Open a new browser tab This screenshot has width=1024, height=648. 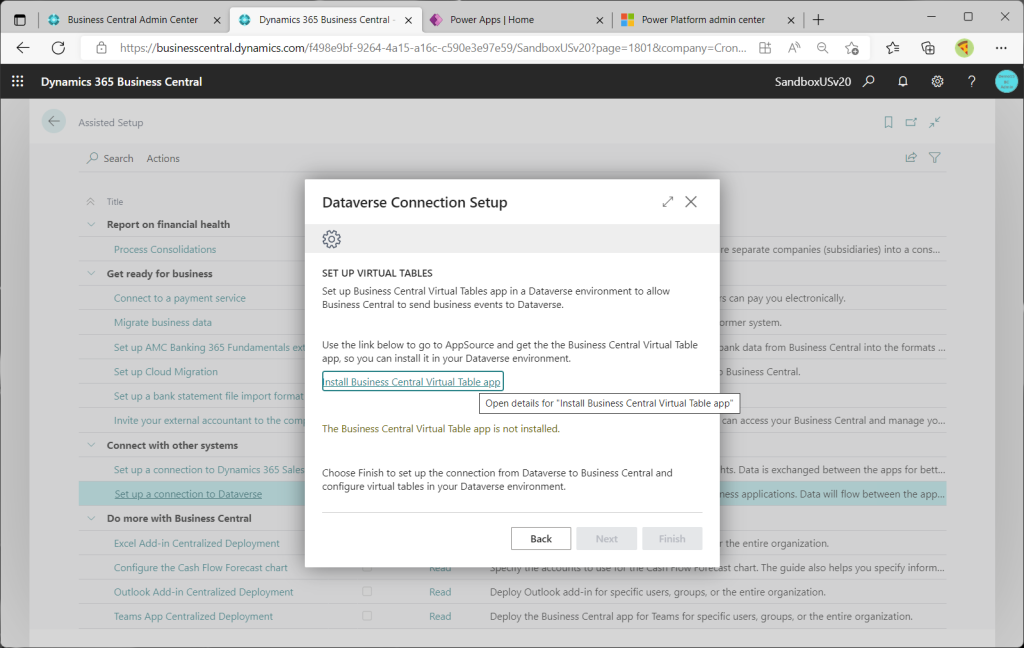(x=818, y=20)
